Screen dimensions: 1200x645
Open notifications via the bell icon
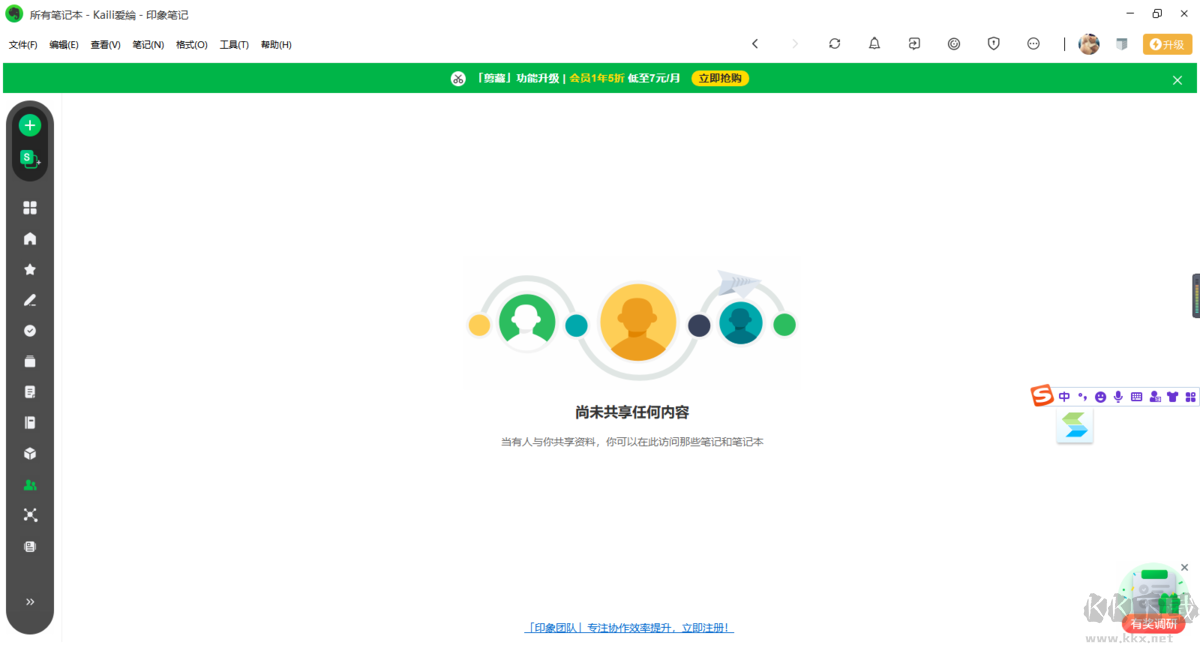[x=873, y=43]
